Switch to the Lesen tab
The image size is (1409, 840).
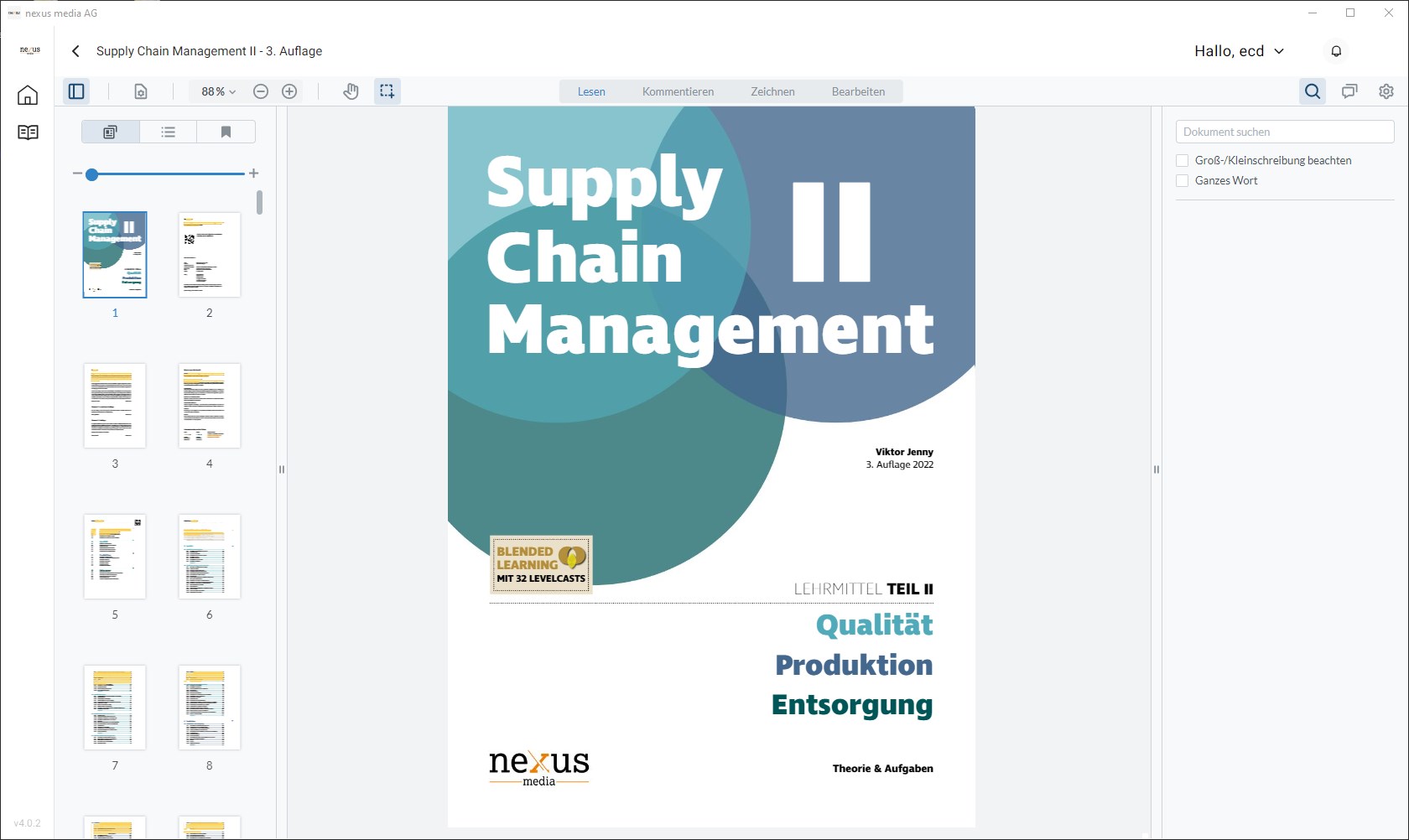(x=591, y=91)
